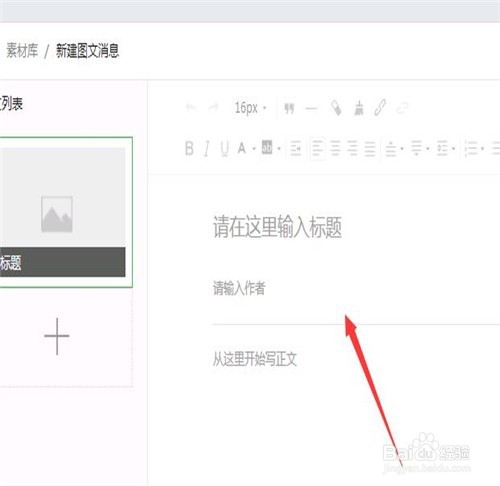
Task: Click the line spacing icon
Action: pyautogui.click(x=443, y=149)
